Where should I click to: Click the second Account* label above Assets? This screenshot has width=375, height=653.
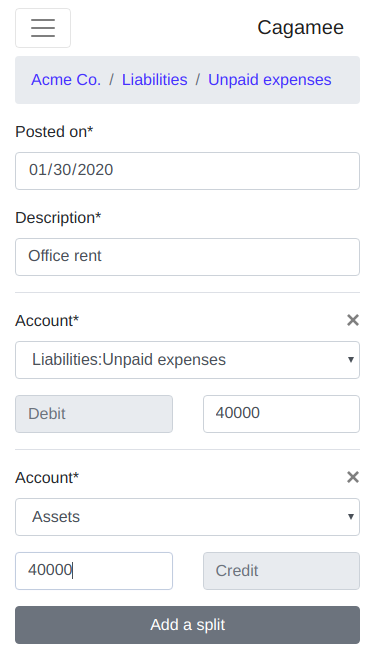pyautogui.click(x=47, y=478)
